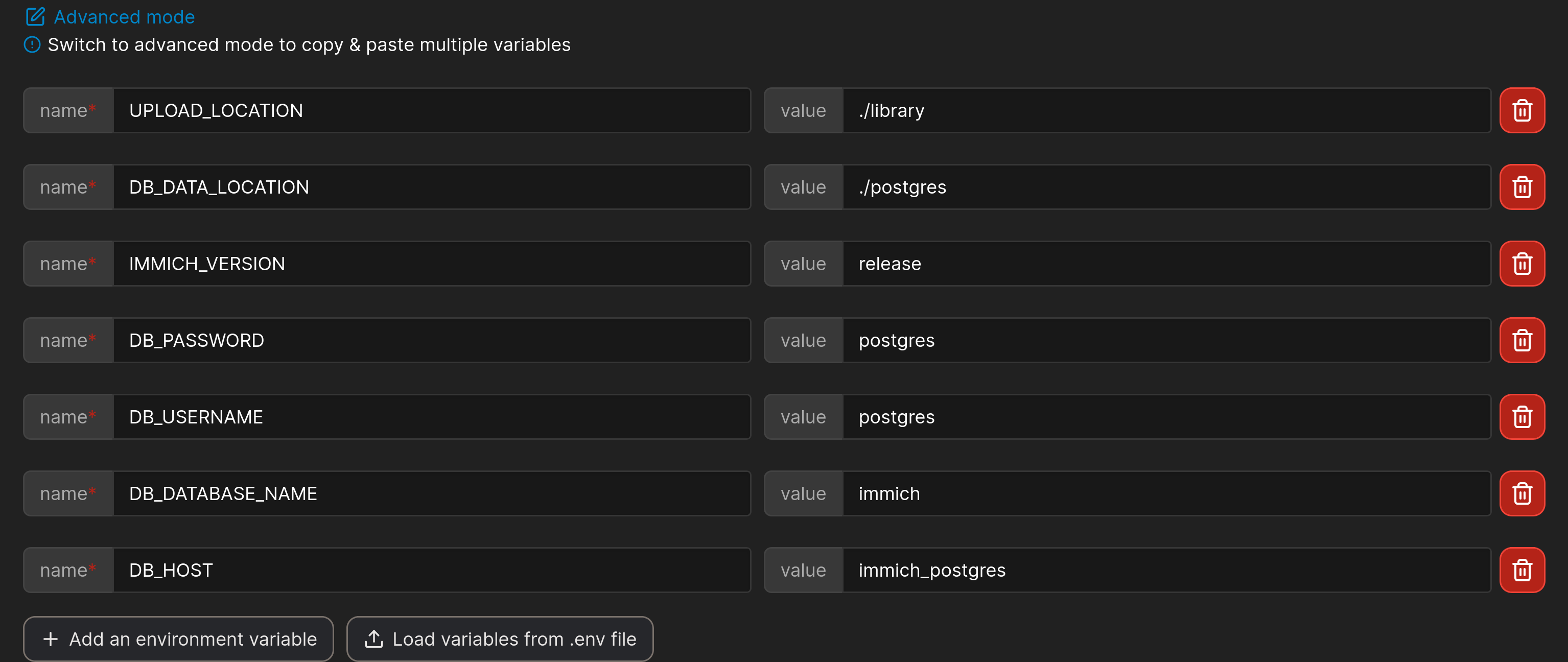Screen dimensions: 1568x662
Task: Edit the immich_postgres host value
Action: point(1165,571)
